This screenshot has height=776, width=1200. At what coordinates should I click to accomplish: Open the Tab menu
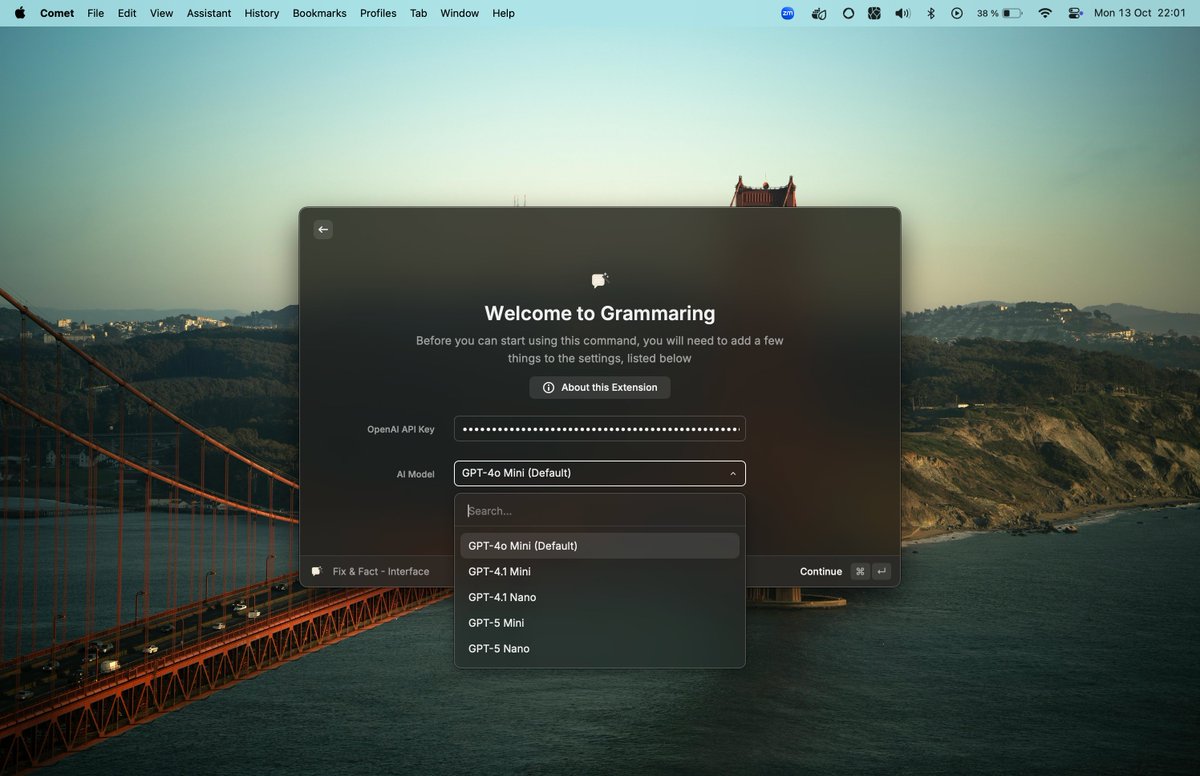click(x=418, y=13)
